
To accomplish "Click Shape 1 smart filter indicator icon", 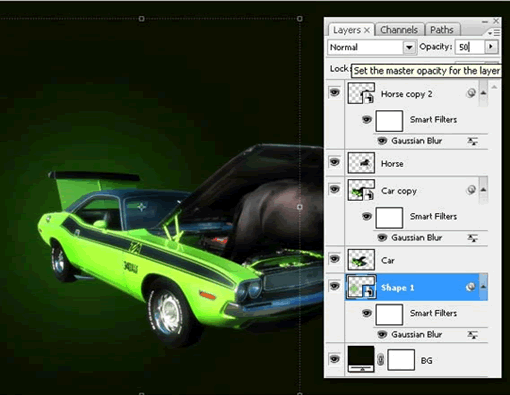I will [471, 286].
